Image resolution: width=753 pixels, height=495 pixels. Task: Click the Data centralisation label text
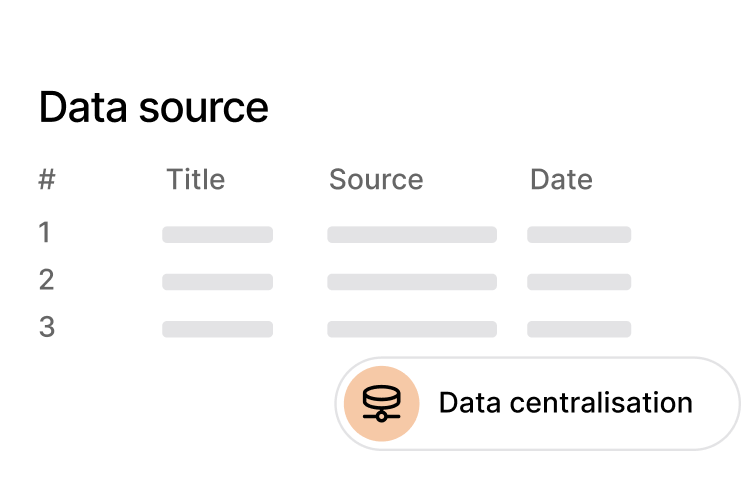tap(565, 403)
